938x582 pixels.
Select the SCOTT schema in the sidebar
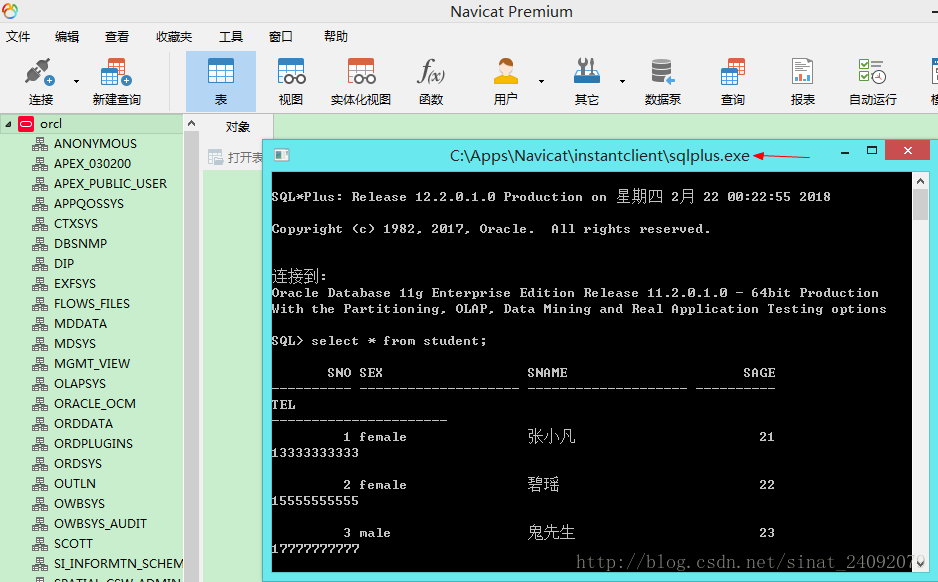[74, 543]
